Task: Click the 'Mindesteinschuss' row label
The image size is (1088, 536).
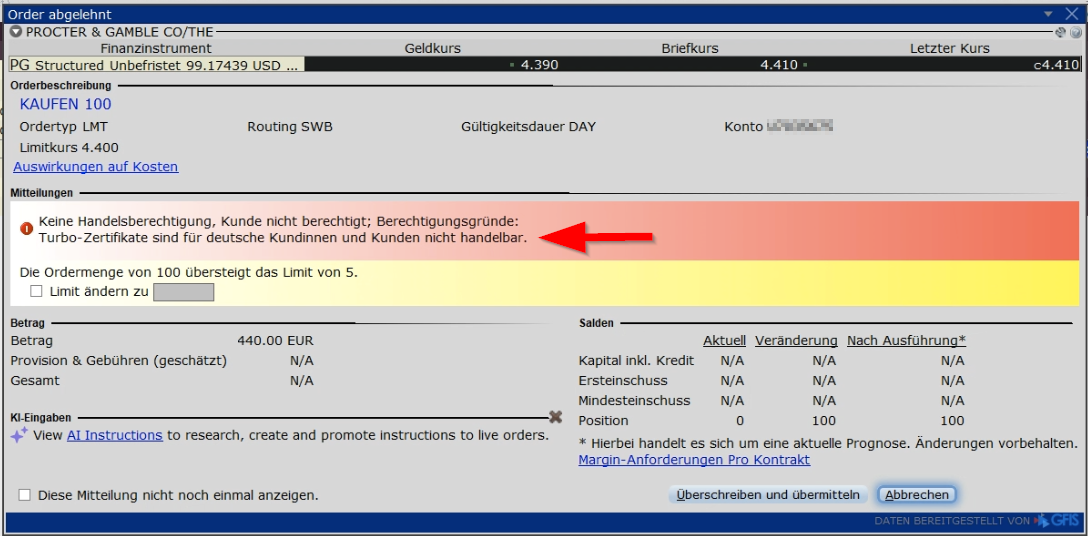Action: click(x=634, y=401)
